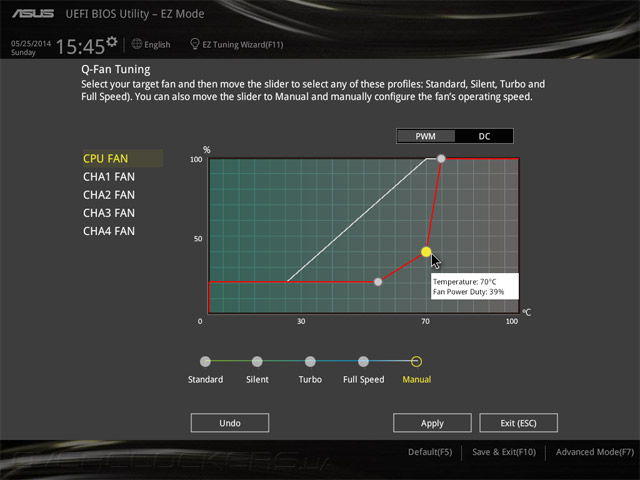Screen dimensions: 640x480
Task: Click the Exit (ESC) button
Action: [x=518, y=423]
